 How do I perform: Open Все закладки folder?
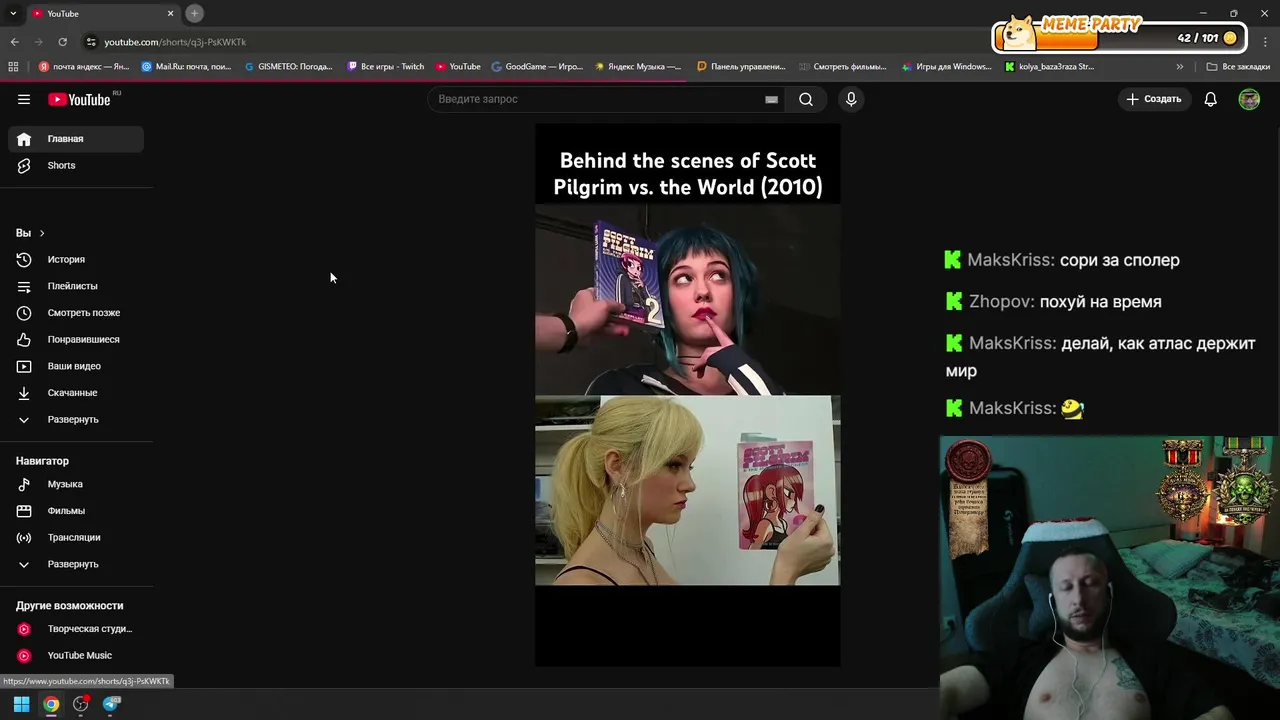click(1238, 67)
